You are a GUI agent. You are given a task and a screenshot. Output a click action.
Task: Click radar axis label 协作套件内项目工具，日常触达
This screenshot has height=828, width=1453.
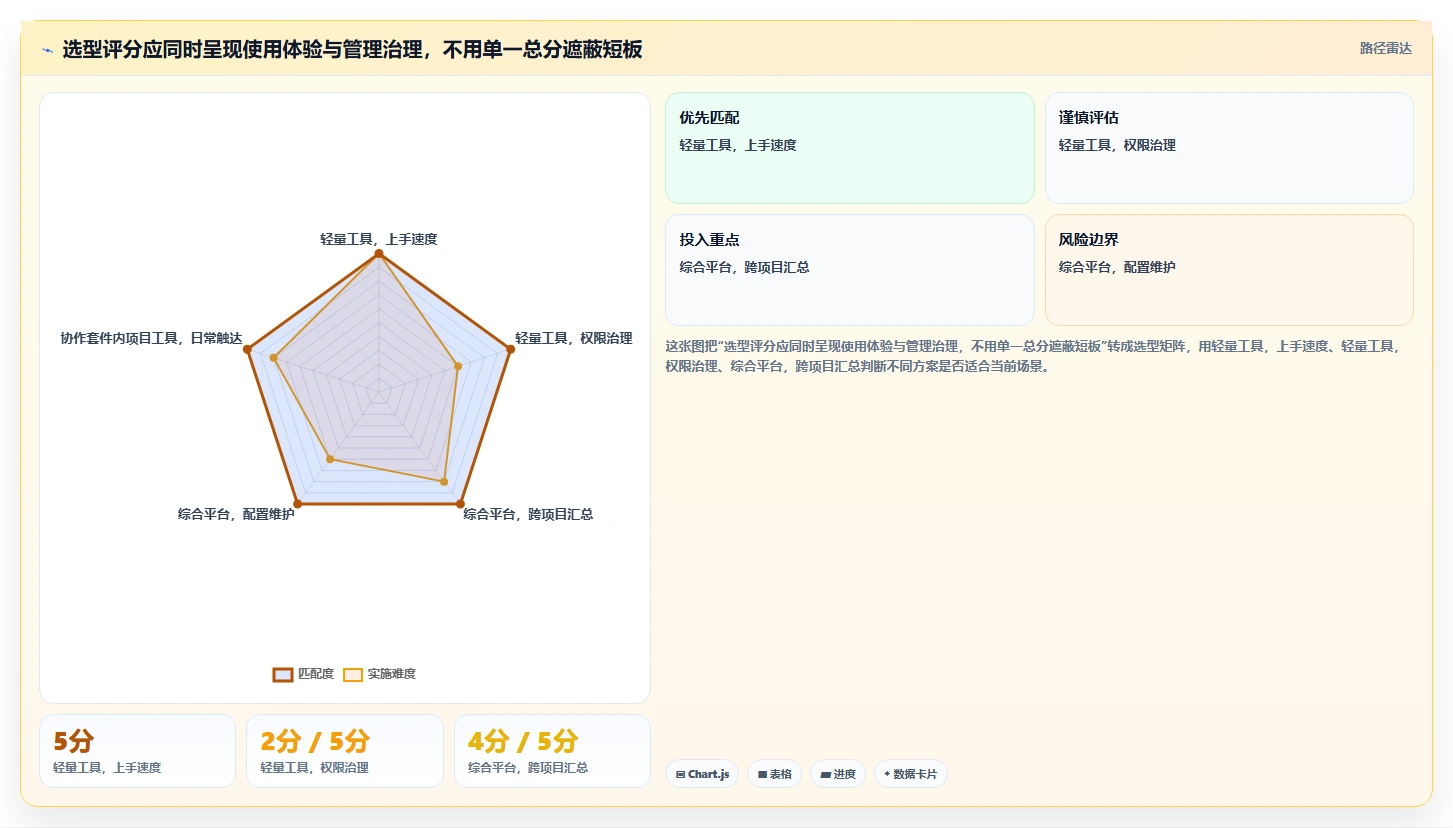(151, 338)
